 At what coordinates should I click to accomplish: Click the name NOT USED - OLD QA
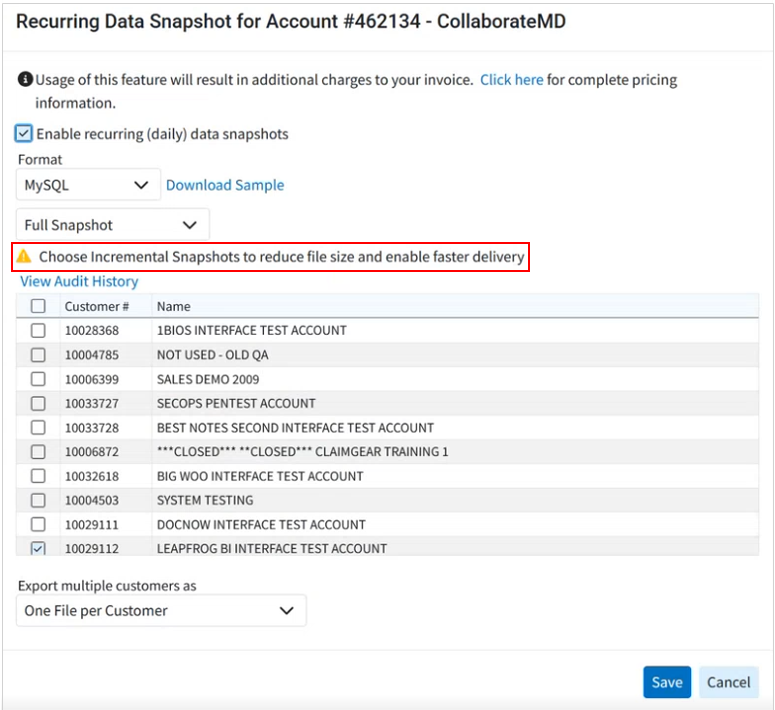213,355
